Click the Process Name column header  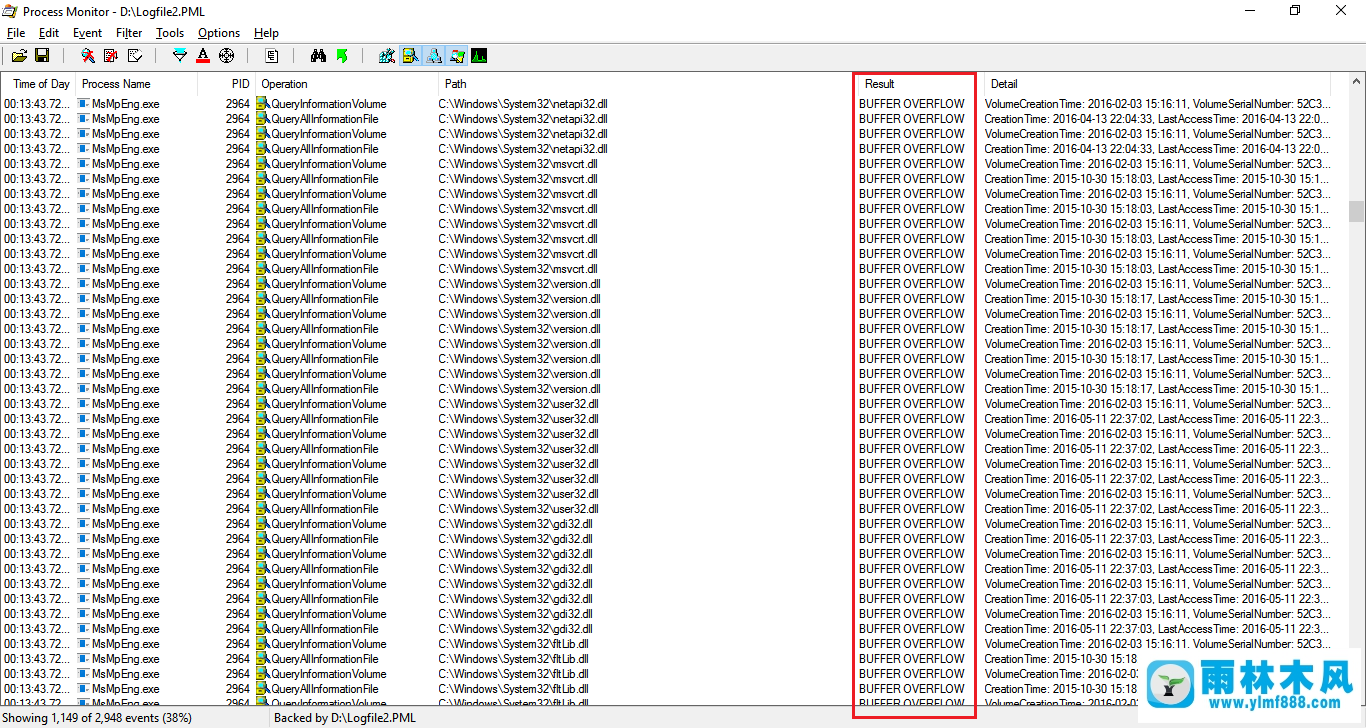(x=136, y=84)
